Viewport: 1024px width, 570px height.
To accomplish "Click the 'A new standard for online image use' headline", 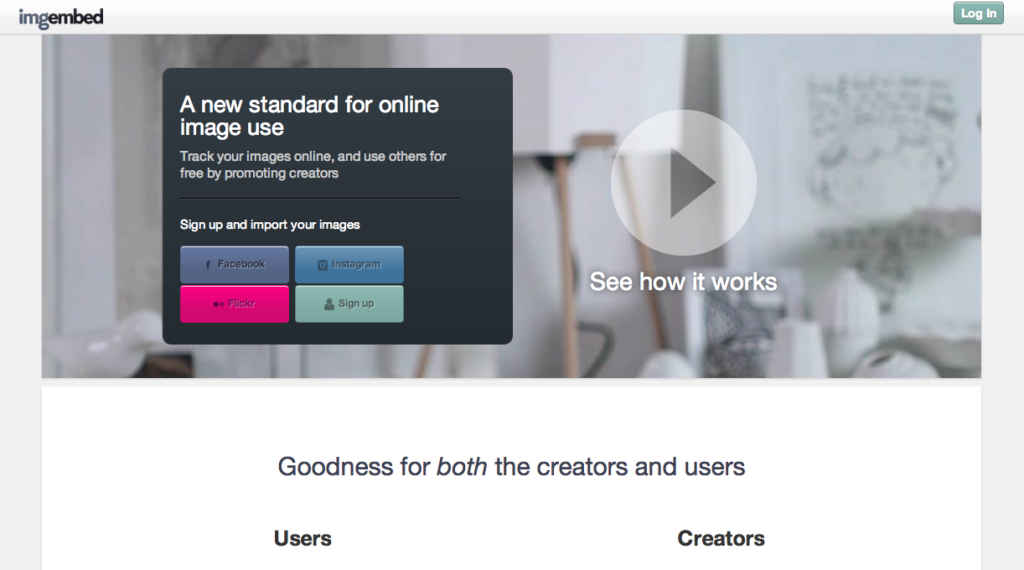I will point(310,116).
